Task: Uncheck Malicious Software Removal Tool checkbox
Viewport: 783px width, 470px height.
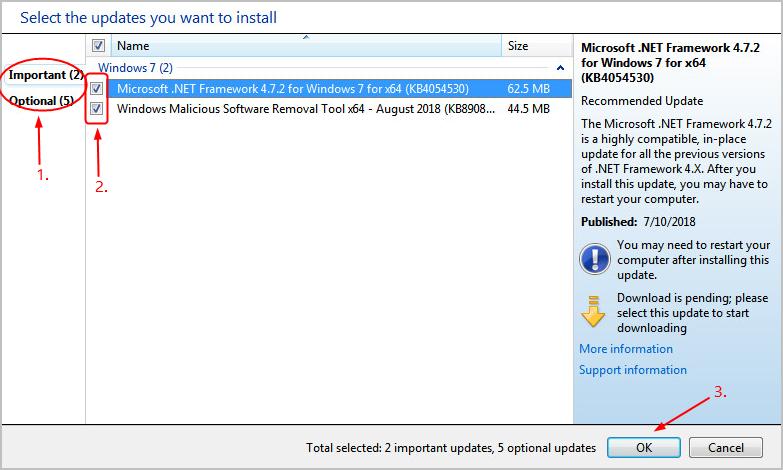Action: [97, 108]
